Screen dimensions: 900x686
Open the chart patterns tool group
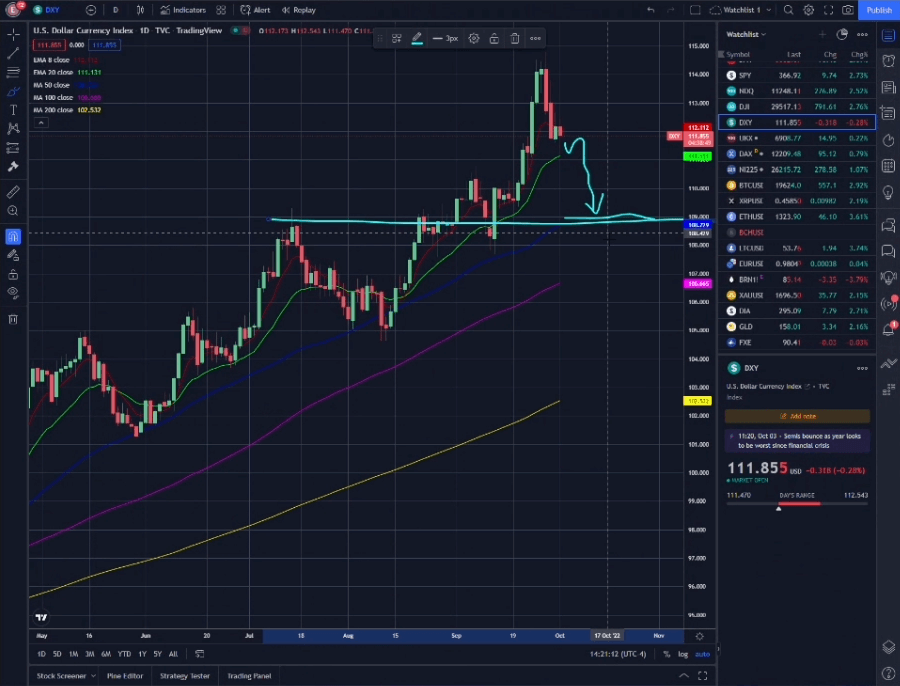tap(13, 129)
